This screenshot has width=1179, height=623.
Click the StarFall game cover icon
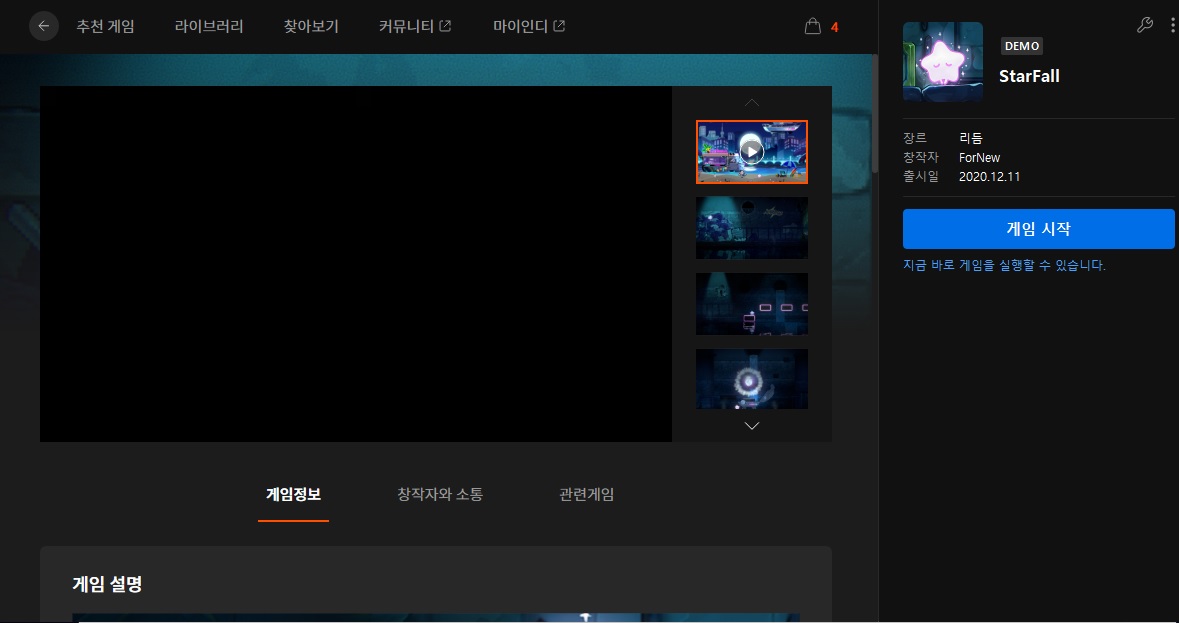tap(942, 62)
